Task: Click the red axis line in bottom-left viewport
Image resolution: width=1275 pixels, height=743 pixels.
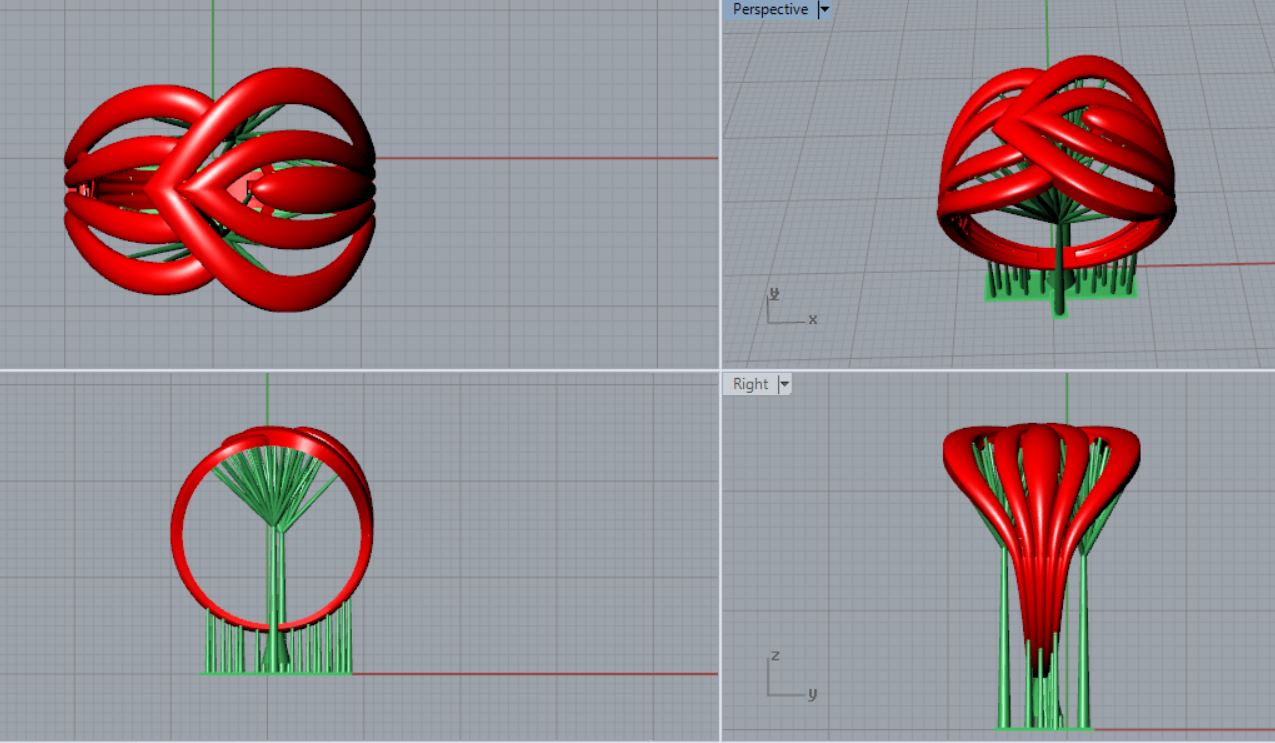Action: tap(530, 674)
